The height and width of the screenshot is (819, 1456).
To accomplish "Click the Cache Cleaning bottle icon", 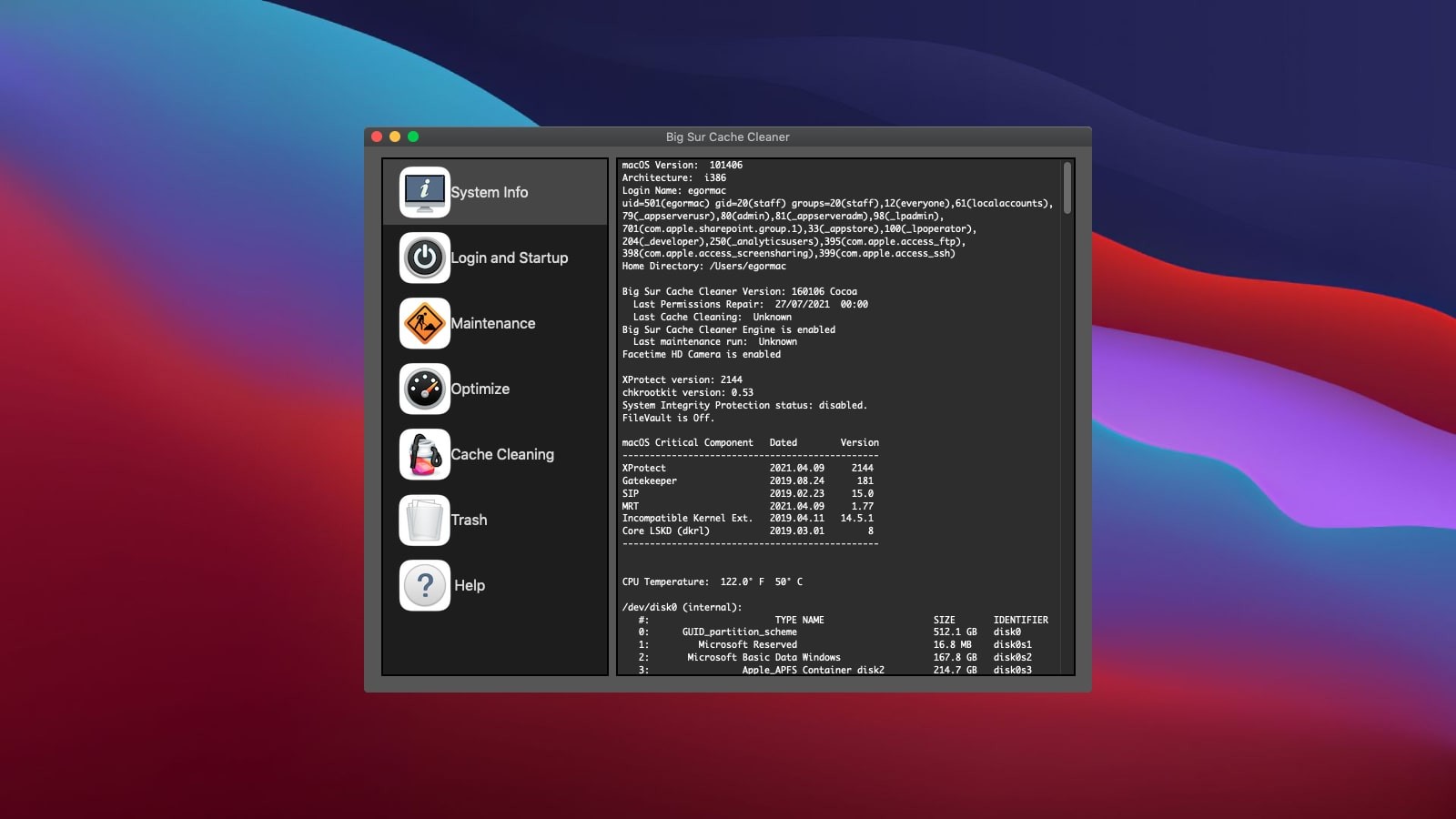I will pyautogui.click(x=424, y=454).
